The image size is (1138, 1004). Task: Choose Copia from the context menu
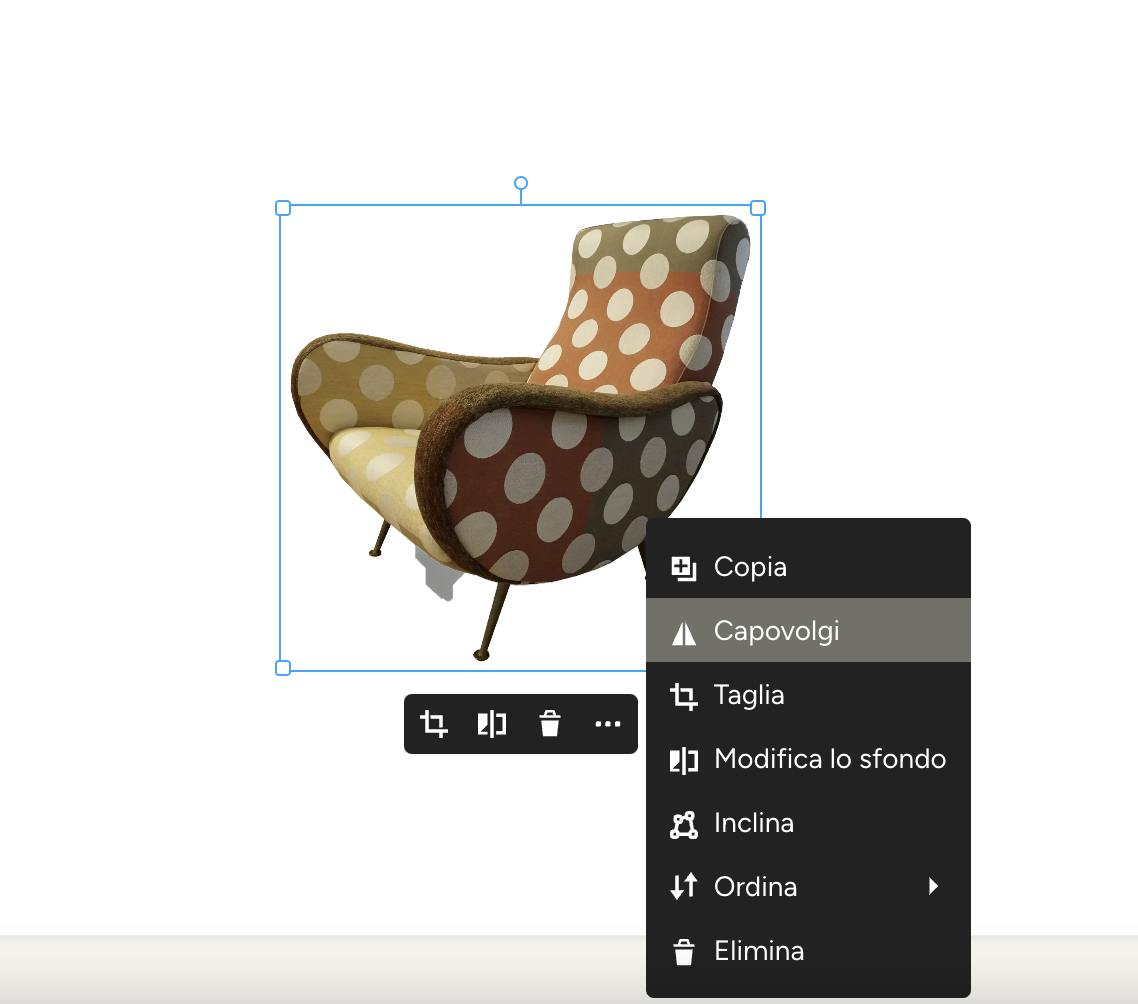808,567
